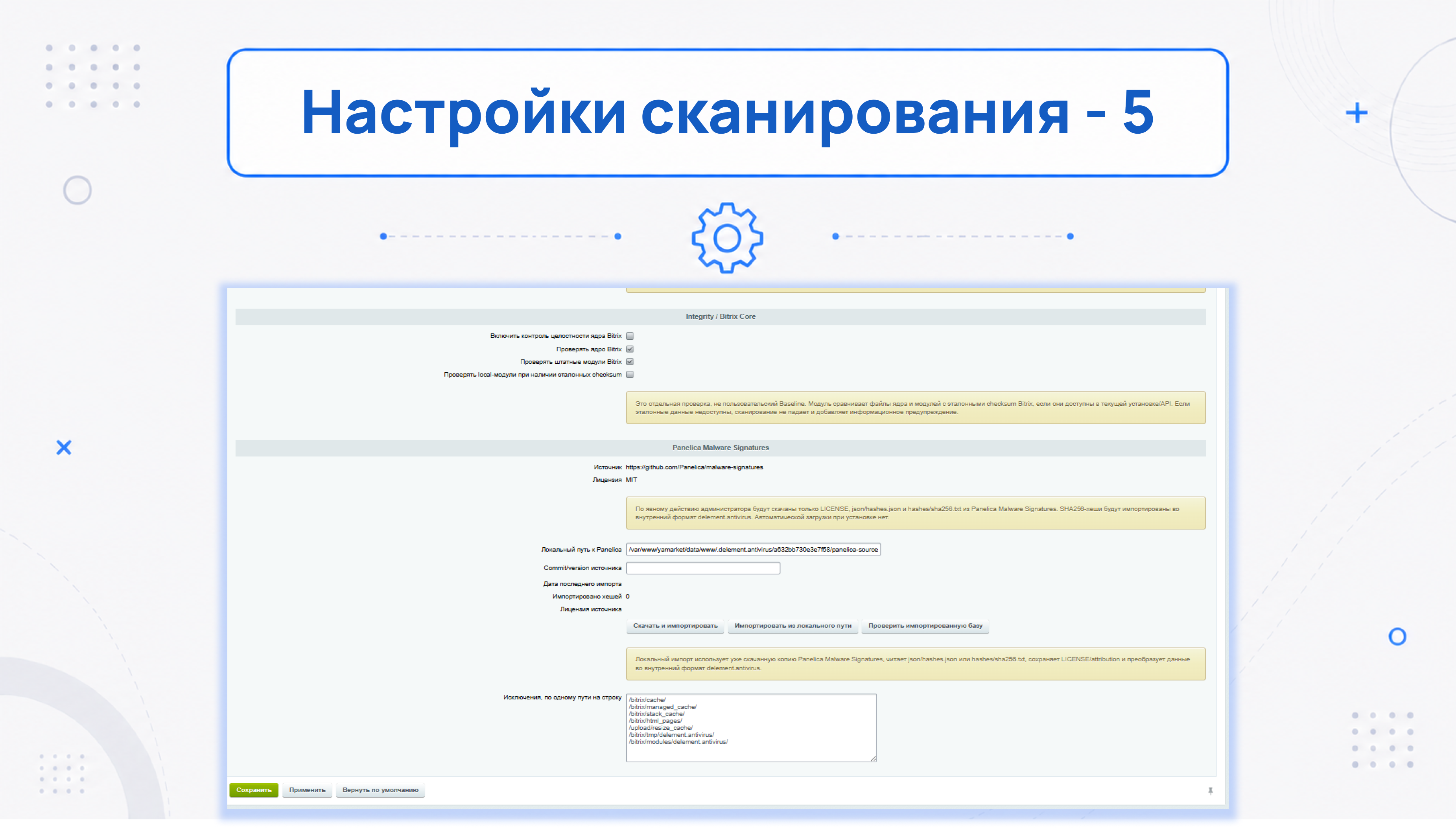
Task: Save settings with the green 'Сохранить' button
Action: [254, 790]
